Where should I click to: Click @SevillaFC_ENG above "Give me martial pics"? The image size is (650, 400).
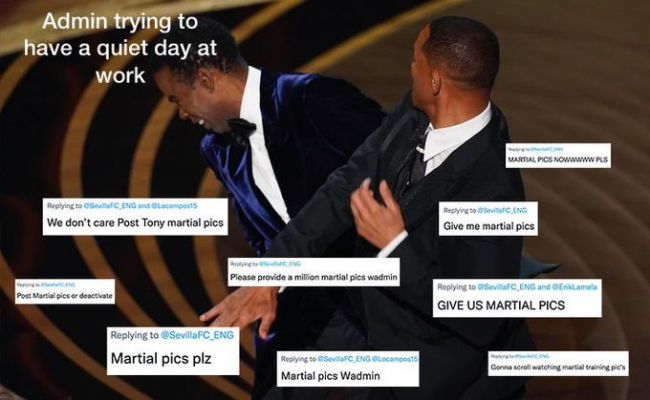coord(502,210)
